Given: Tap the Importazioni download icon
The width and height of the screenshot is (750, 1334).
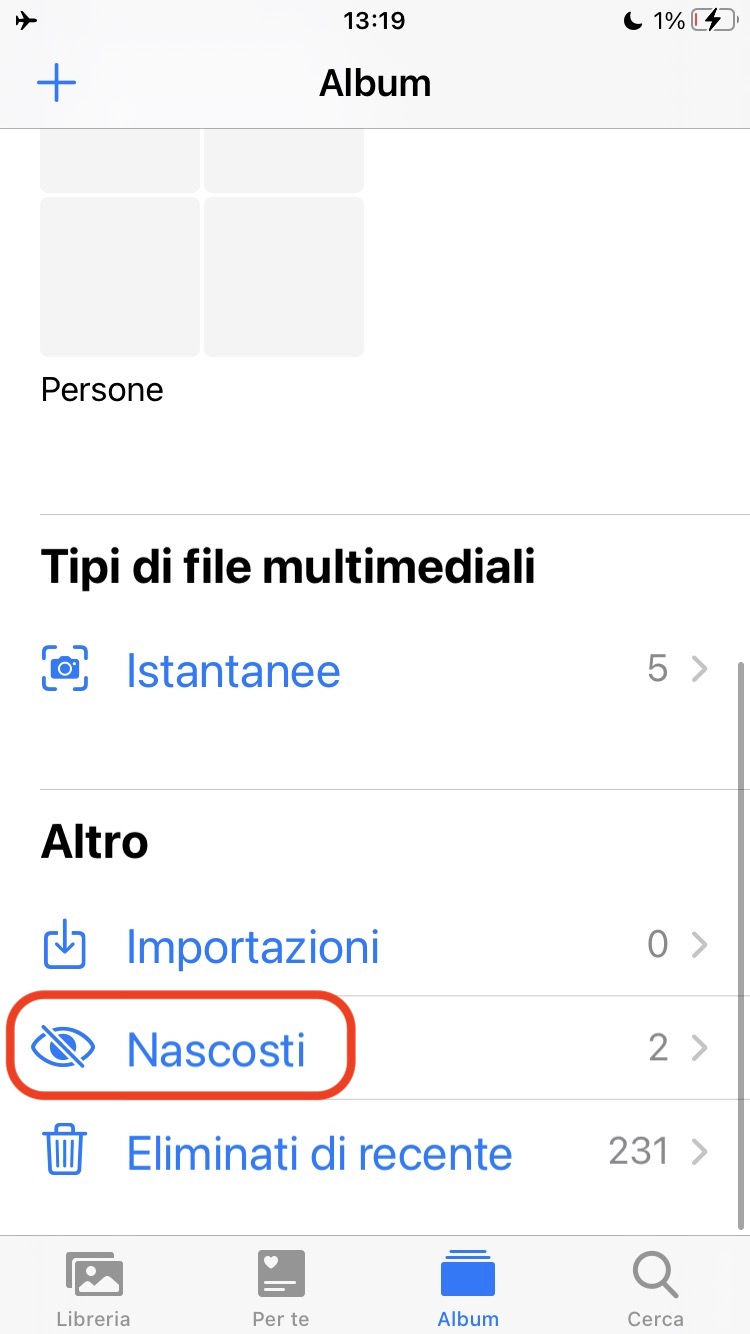Looking at the screenshot, I should pyautogui.click(x=65, y=945).
